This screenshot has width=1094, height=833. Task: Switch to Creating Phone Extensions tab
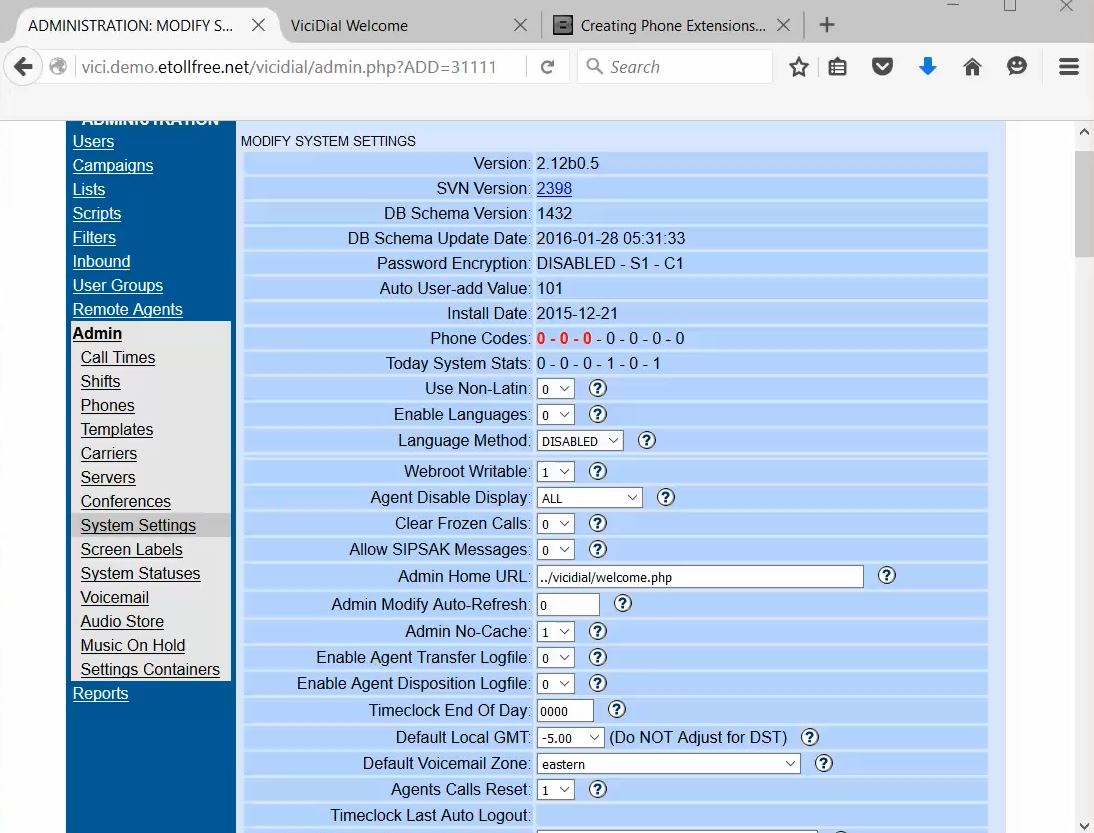(671, 26)
